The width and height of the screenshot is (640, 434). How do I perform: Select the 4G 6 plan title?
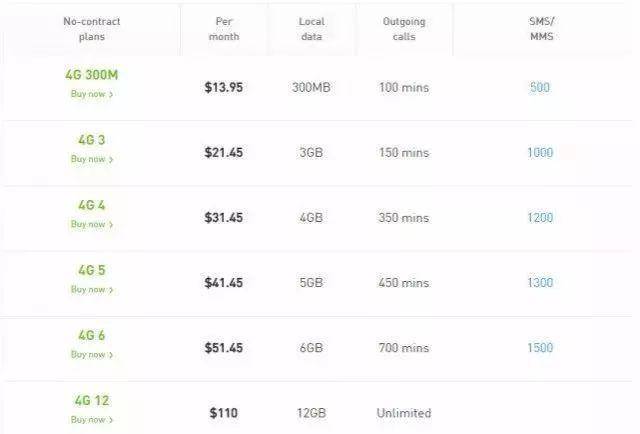click(x=91, y=335)
